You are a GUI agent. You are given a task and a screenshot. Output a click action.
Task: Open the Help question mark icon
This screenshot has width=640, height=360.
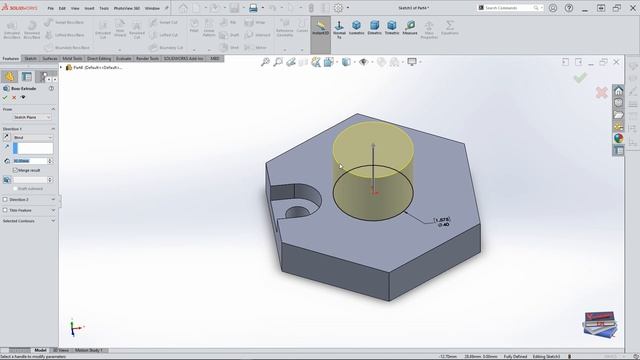pyautogui.click(x=569, y=8)
